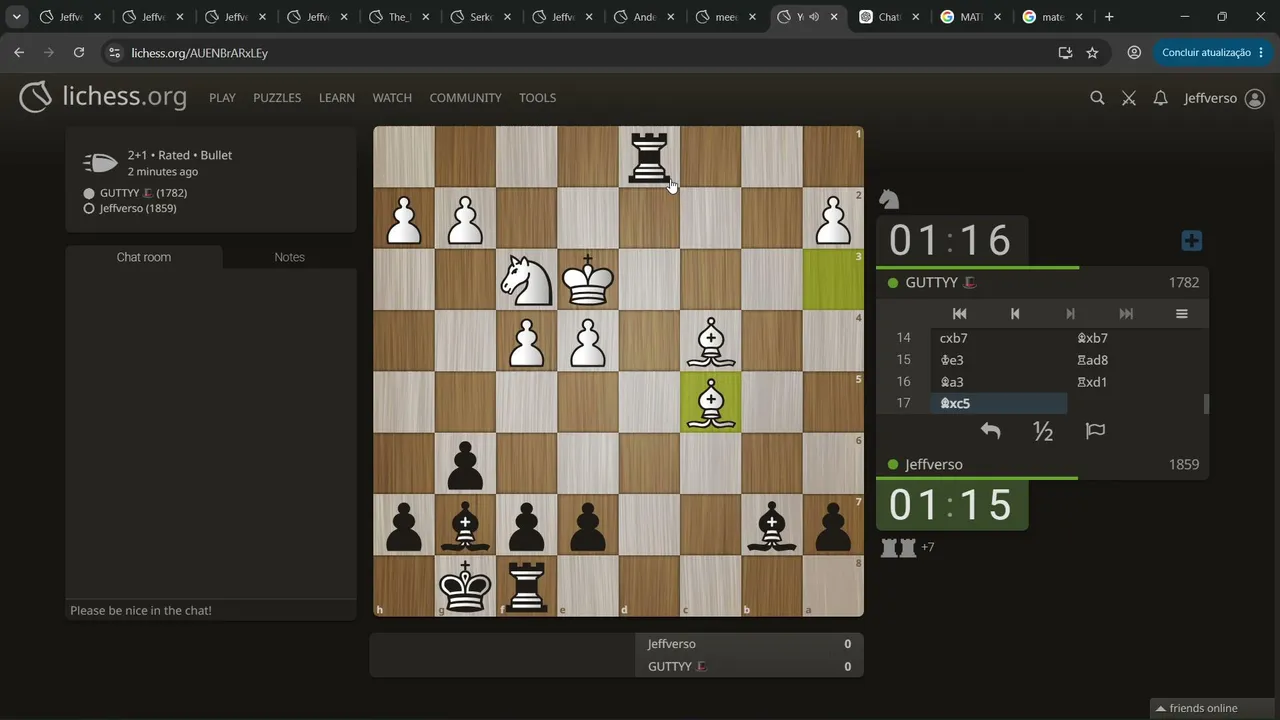
Task: Open the TOOLS menu
Action: [537, 98]
